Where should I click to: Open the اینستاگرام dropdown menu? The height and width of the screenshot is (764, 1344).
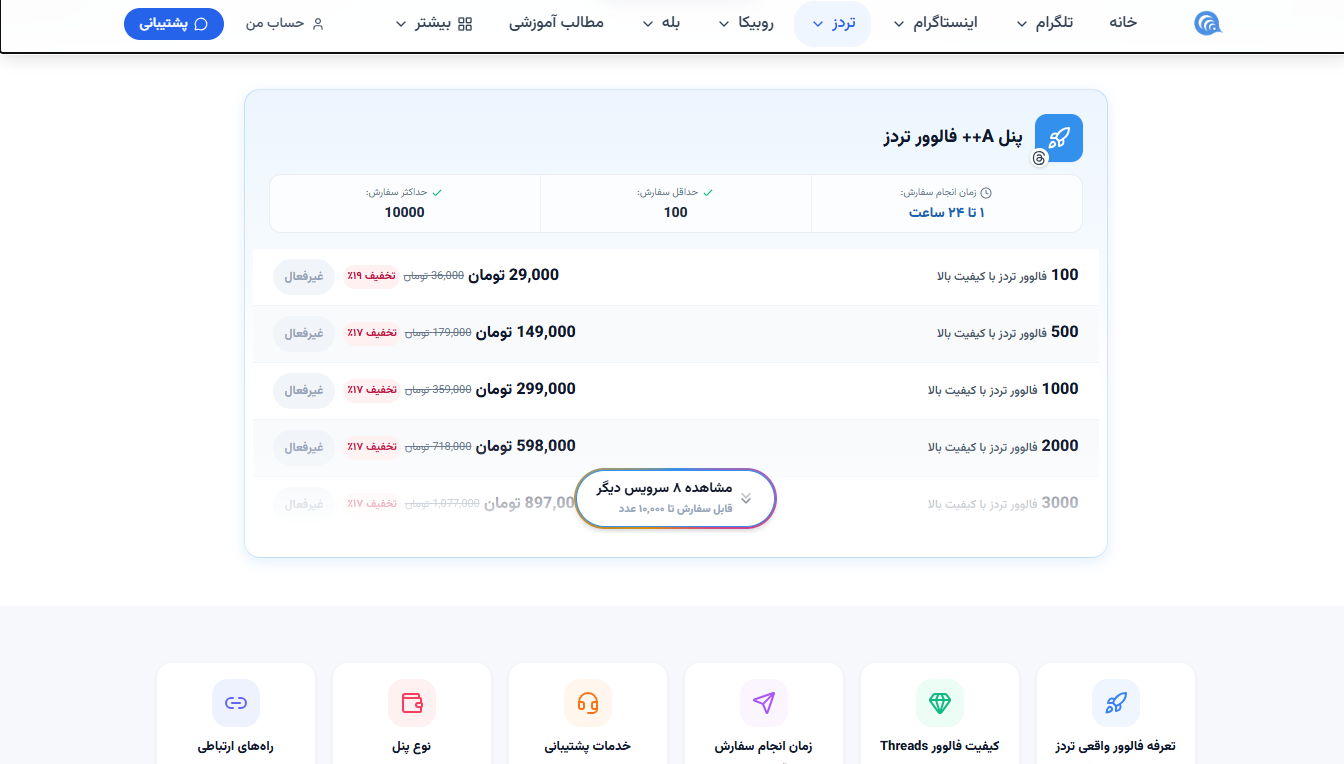click(x=935, y=23)
